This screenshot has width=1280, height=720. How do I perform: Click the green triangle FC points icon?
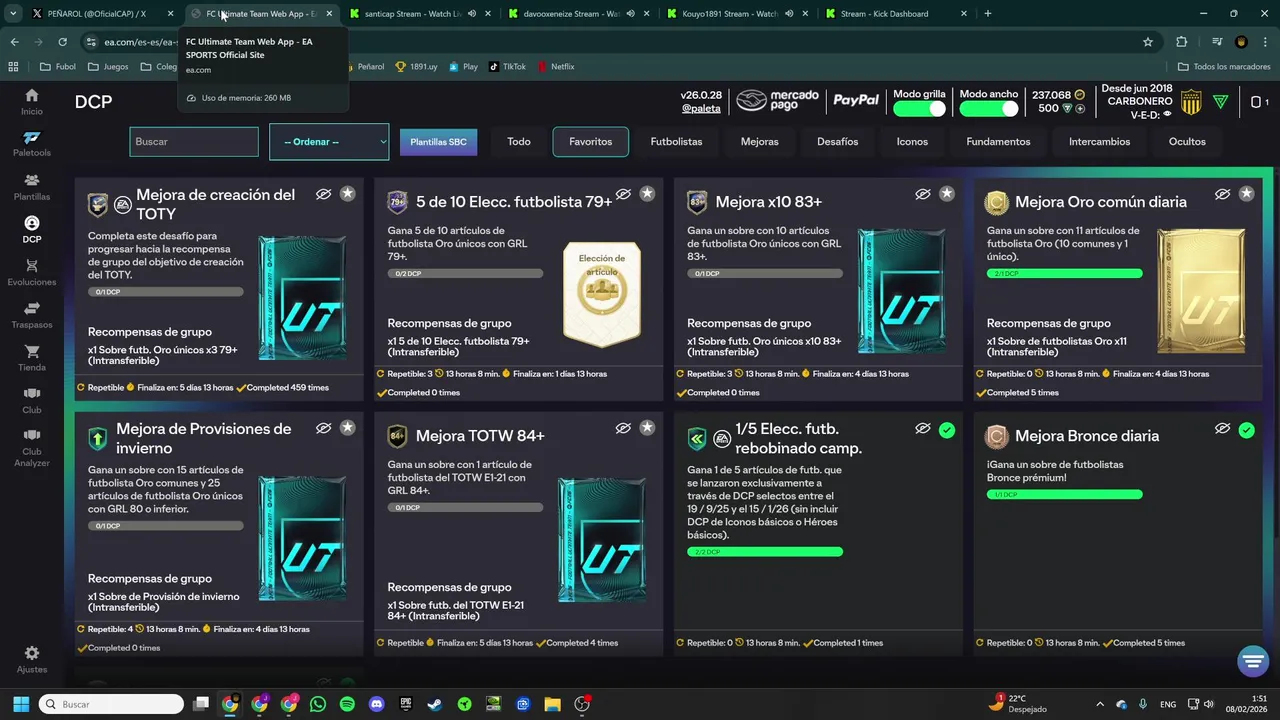pos(1220,102)
